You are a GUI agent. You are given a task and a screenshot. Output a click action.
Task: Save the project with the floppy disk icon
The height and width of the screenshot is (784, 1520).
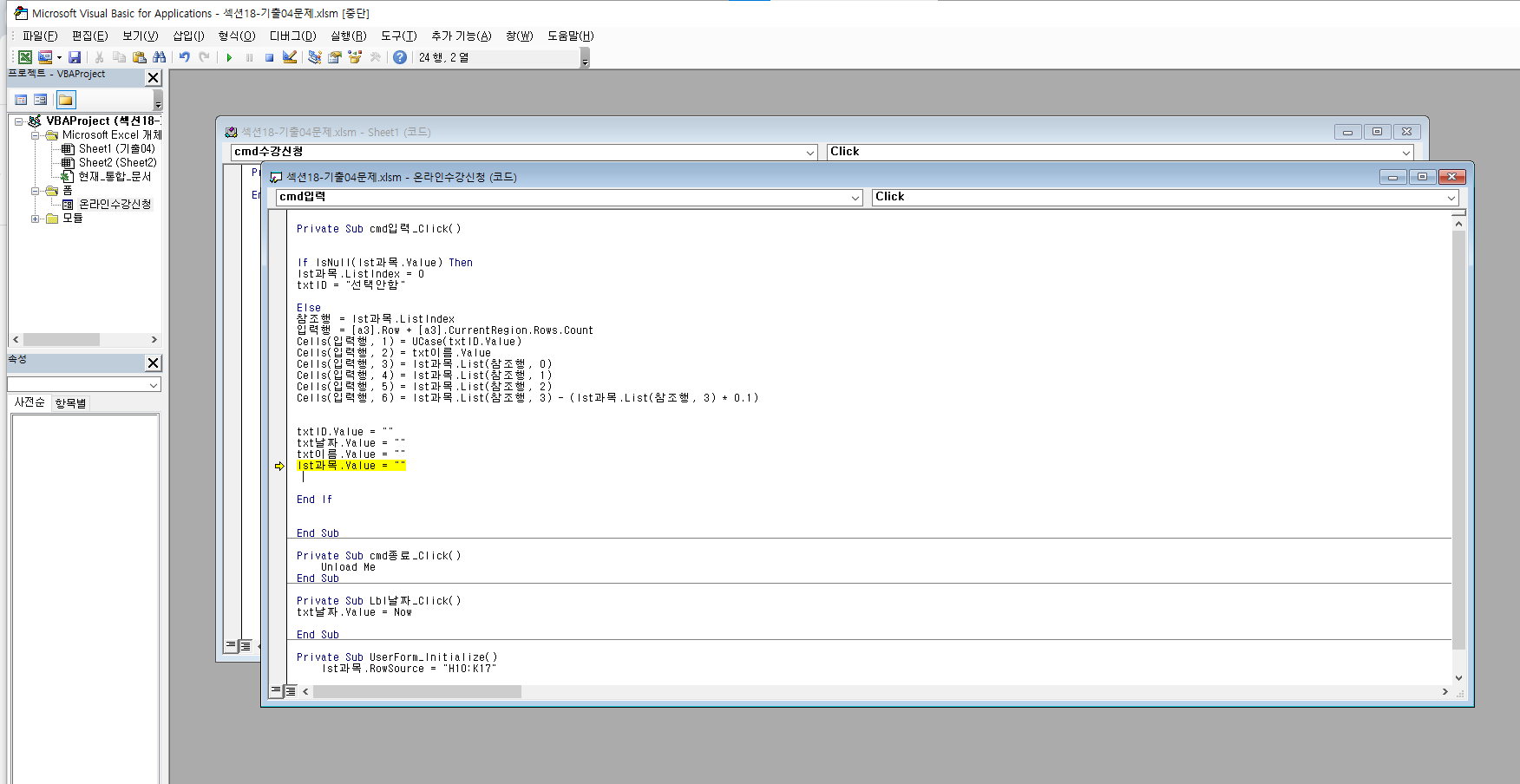[x=75, y=57]
